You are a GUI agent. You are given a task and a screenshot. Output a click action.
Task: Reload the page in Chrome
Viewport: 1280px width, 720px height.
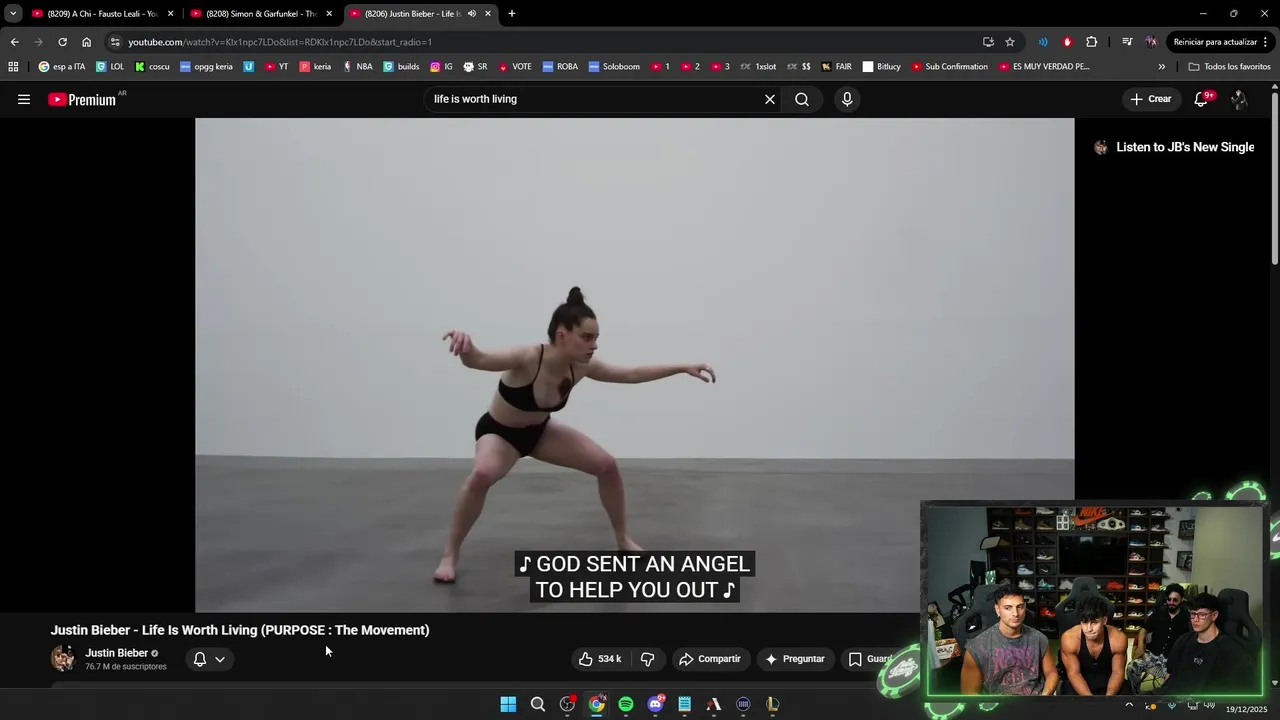pyautogui.click(x=62, y=42)
